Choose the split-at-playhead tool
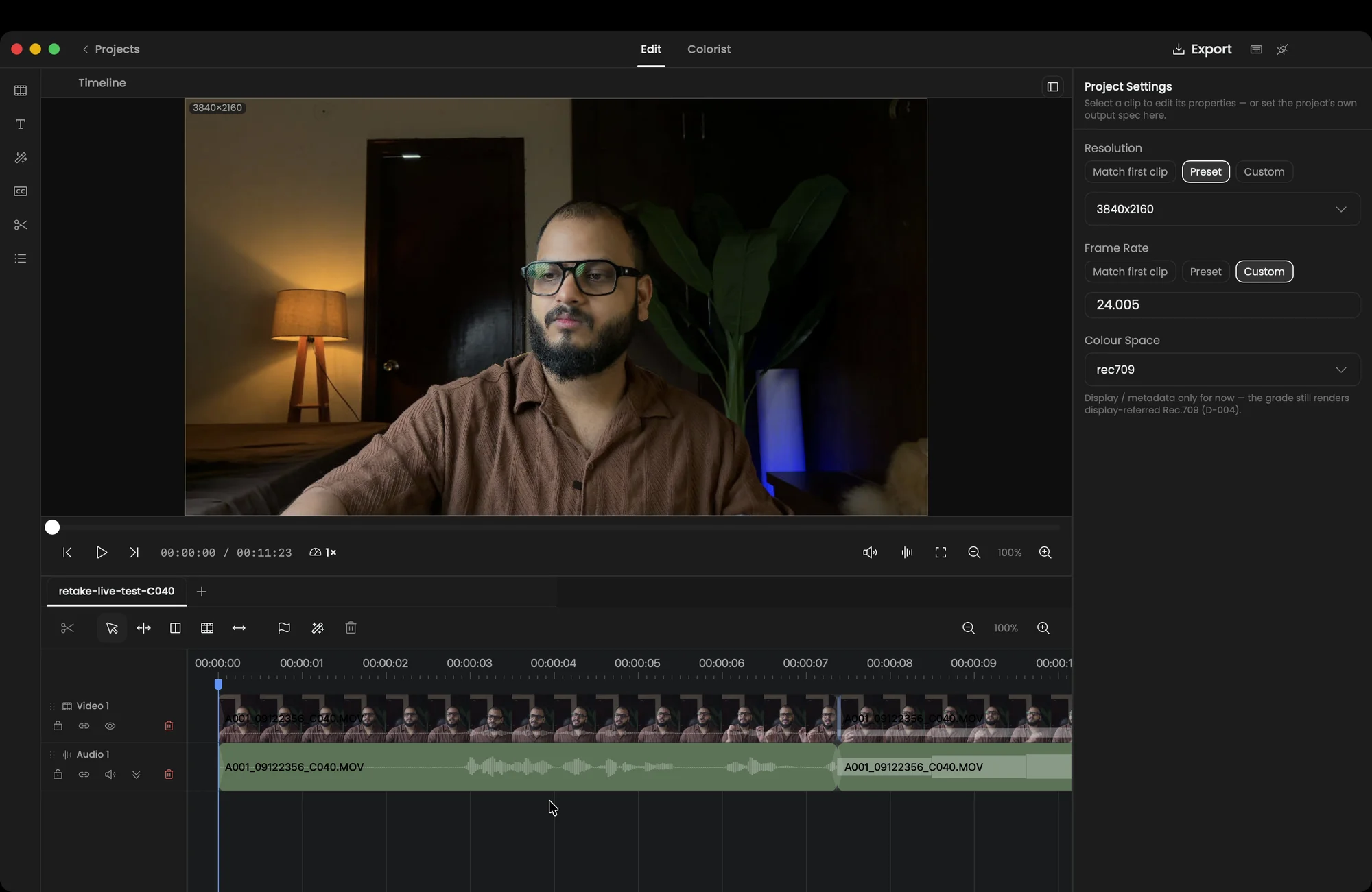 coord(143,628)
